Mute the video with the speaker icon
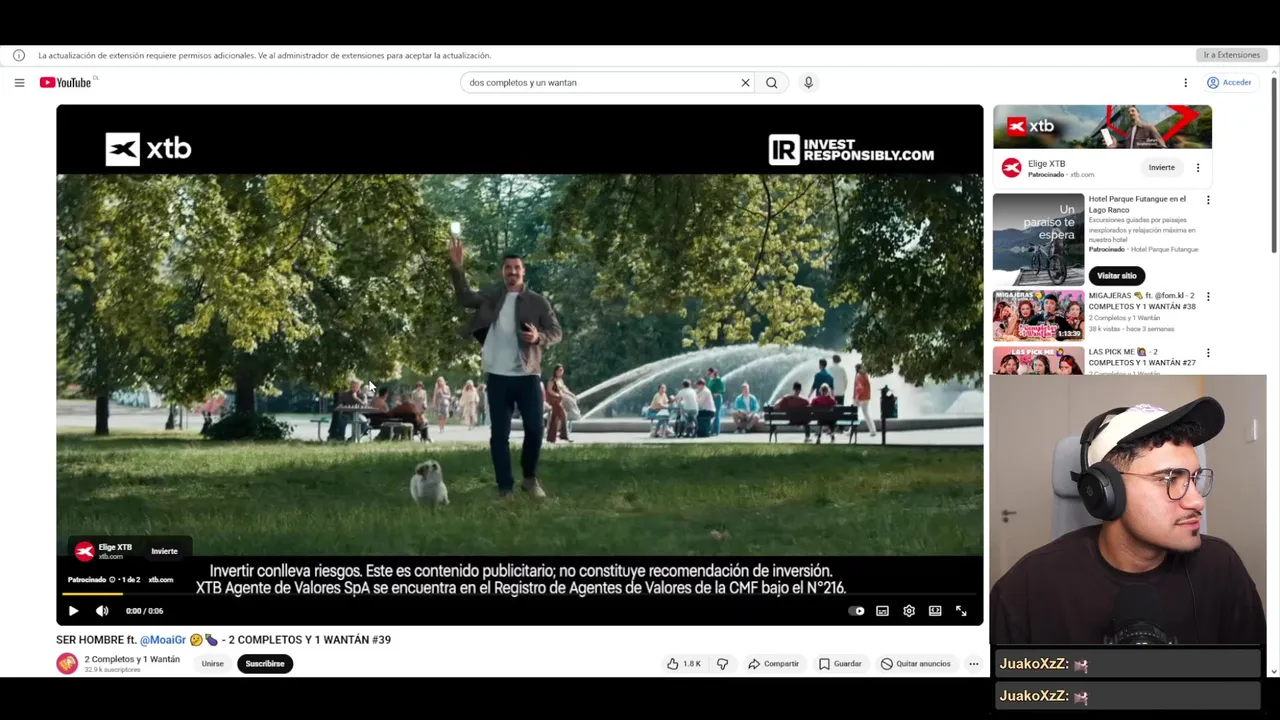The image size is (1280, 720). tap(102, 611)
